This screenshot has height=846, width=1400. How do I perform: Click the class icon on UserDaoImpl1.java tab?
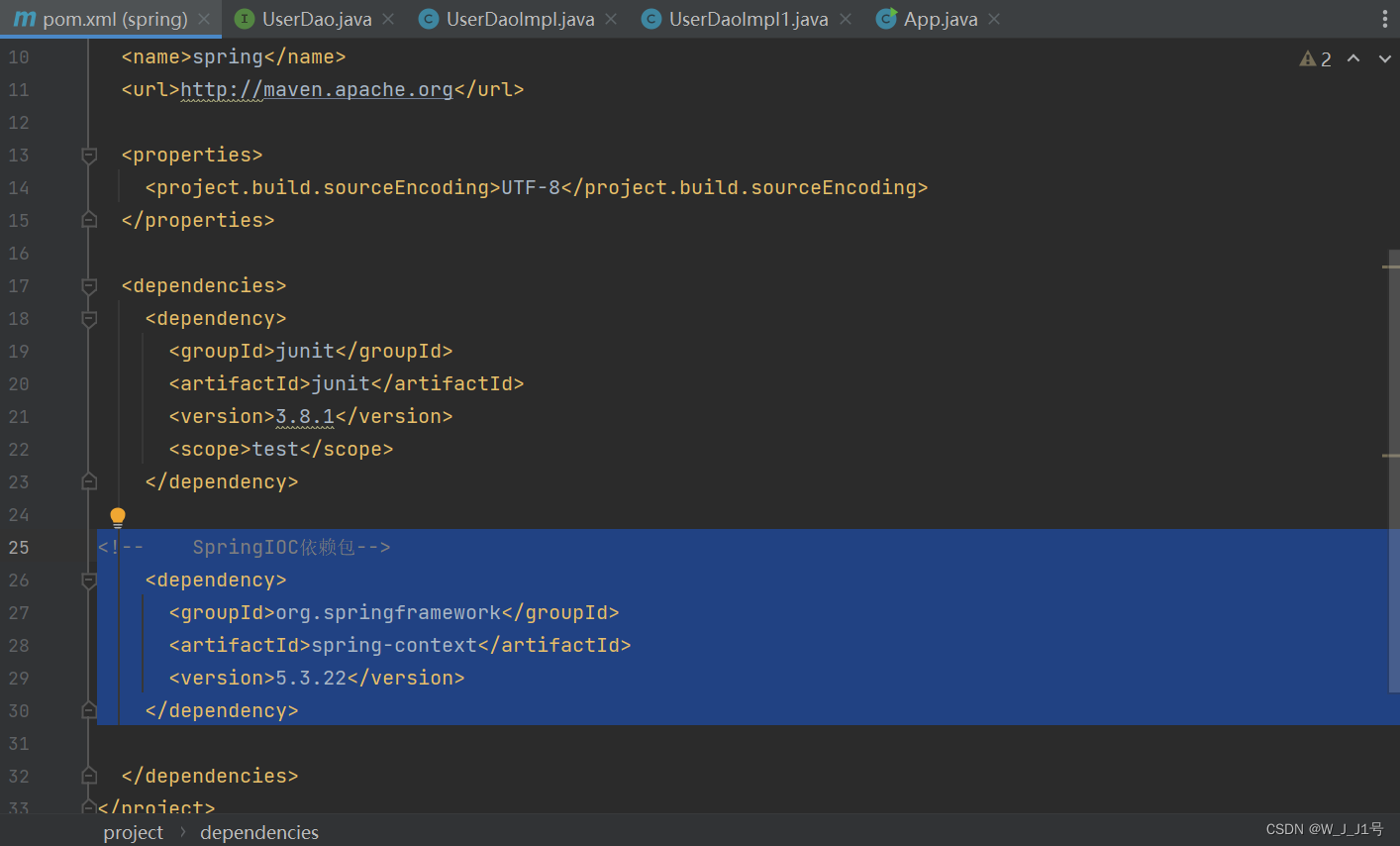coord(651,19)
